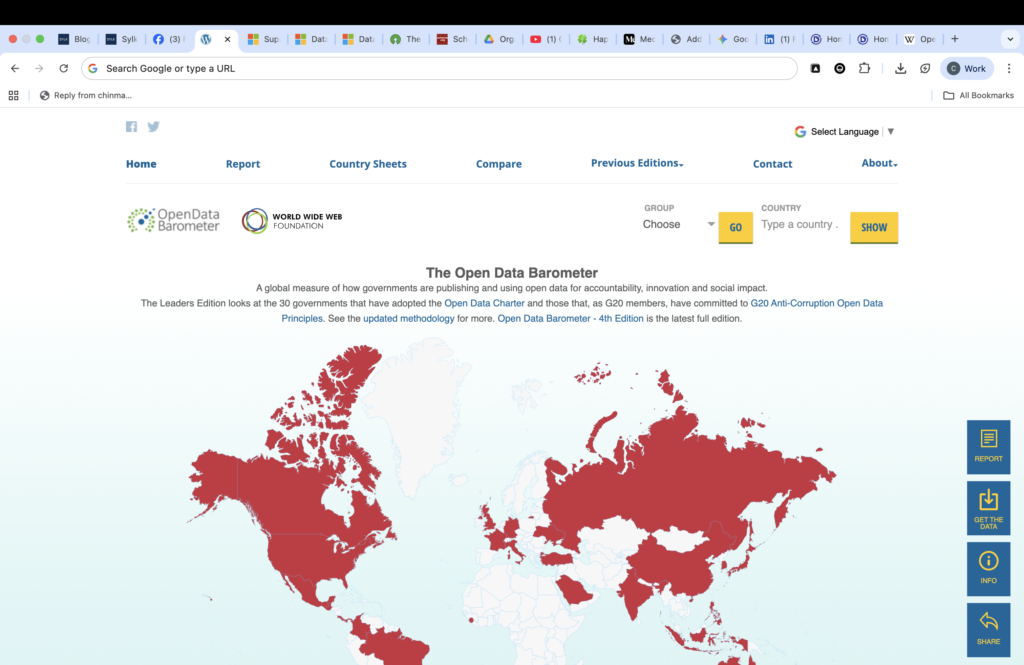1024x665 pixels.
Task: Open the Compare navigation item
Action: coord(498,164)
